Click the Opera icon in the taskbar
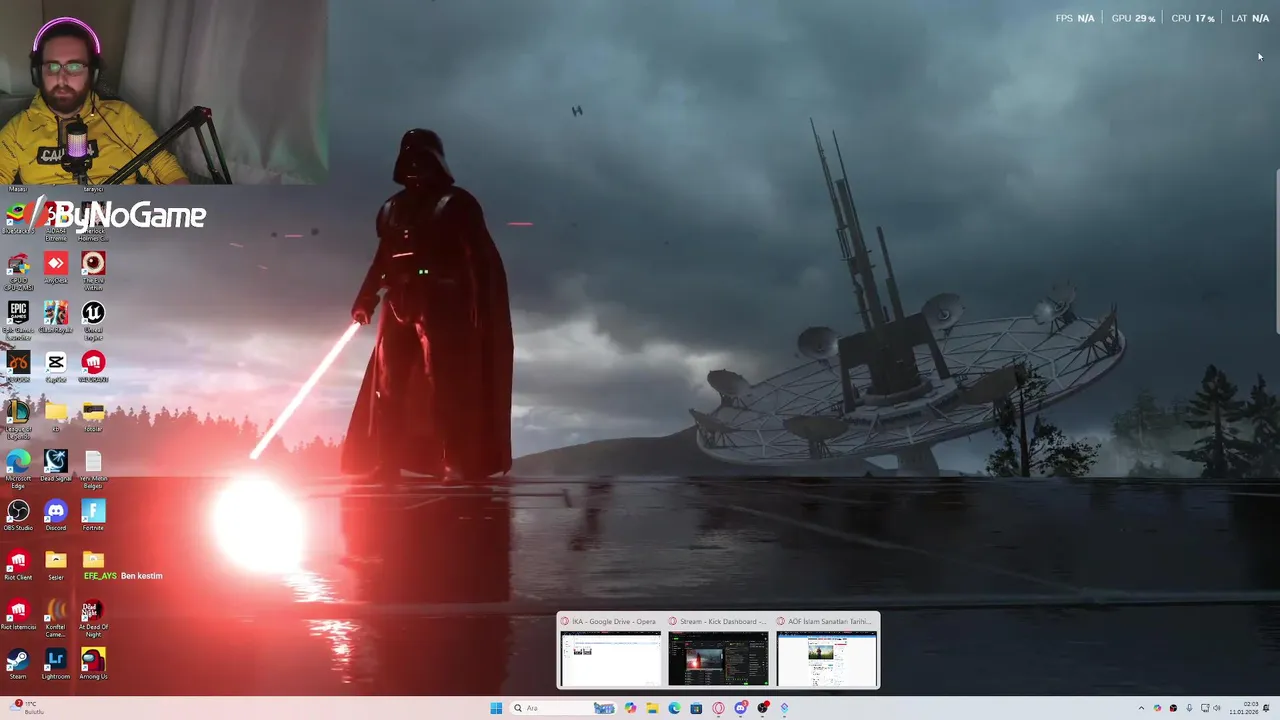1280x720 pixels. pyautogui.click(x=718, y=708)
